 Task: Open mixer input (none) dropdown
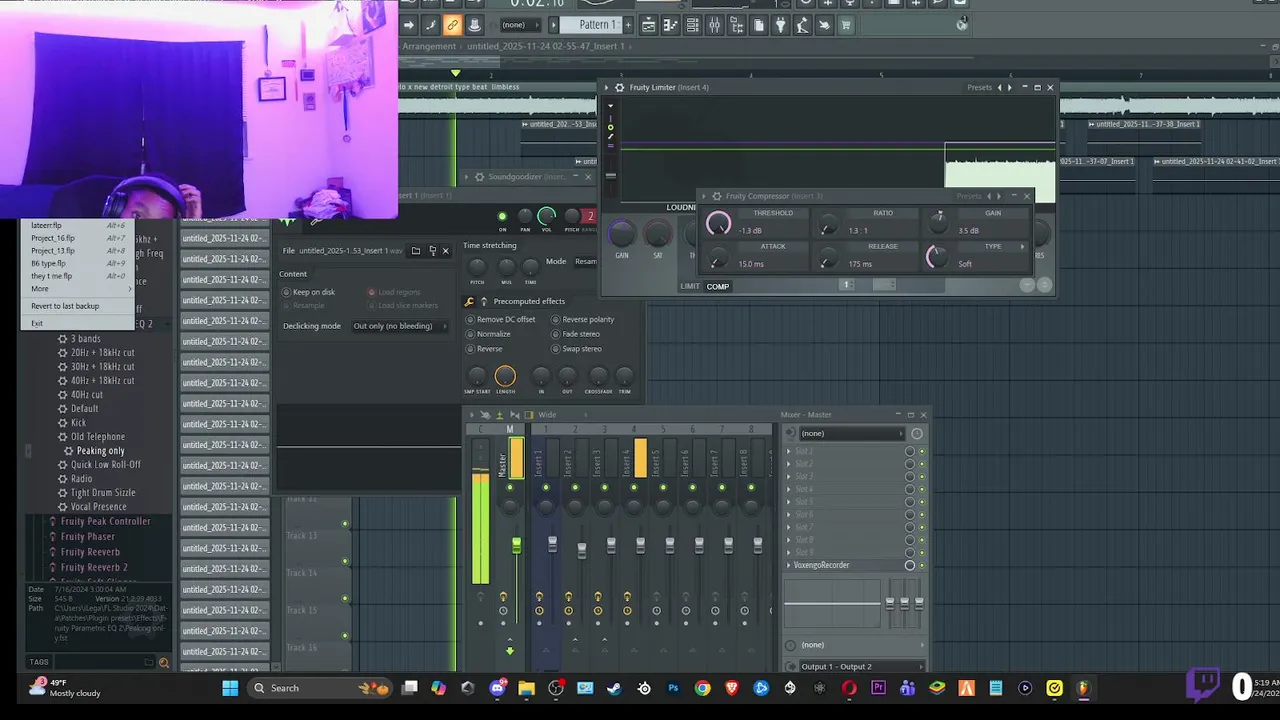point(851,433)
